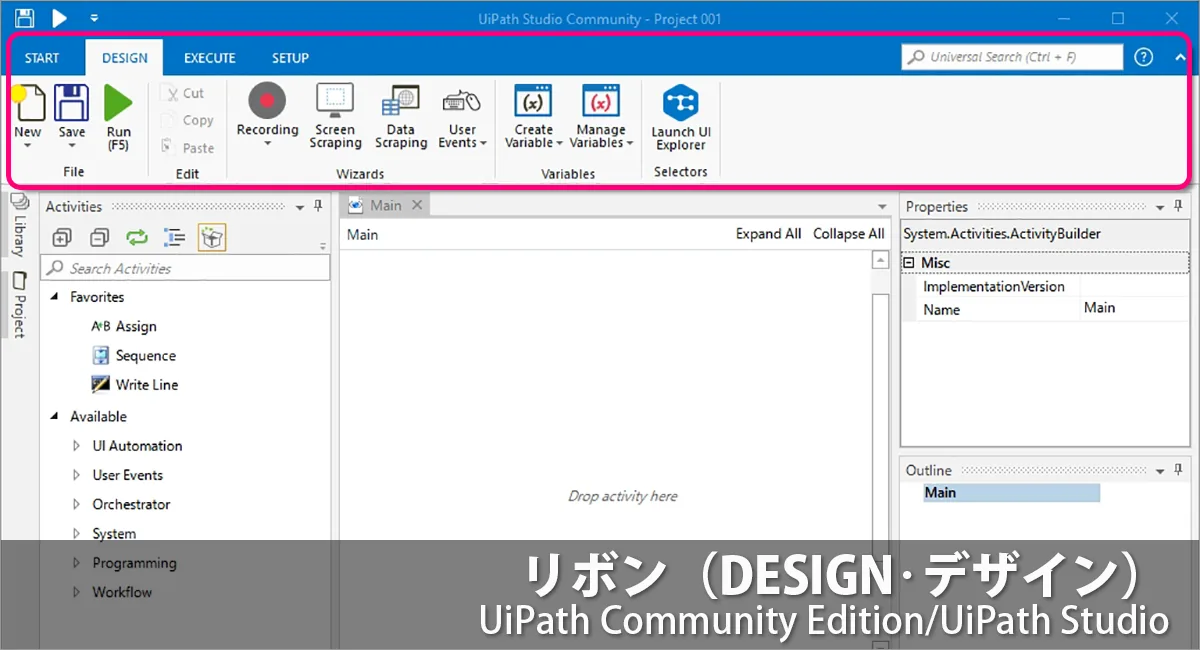1200x650 pixels.
Task: Open the New dropdown arrow
Action: click(28, 146)
